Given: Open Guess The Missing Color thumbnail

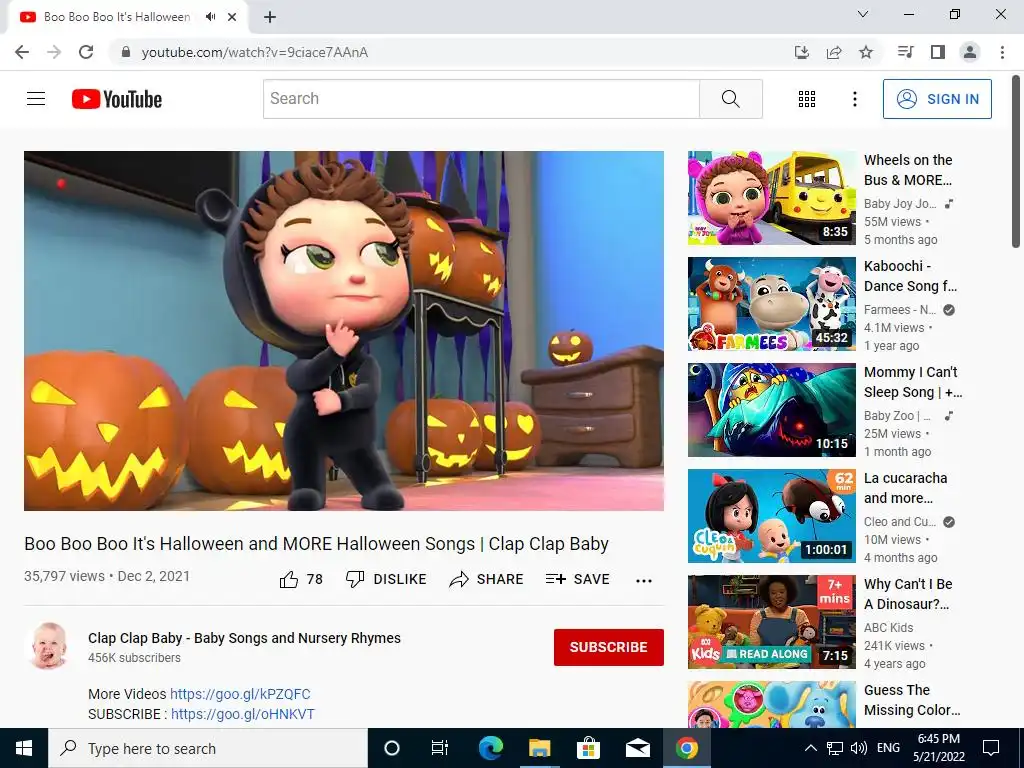Looking at the screenshot, I should click(771, 704).
